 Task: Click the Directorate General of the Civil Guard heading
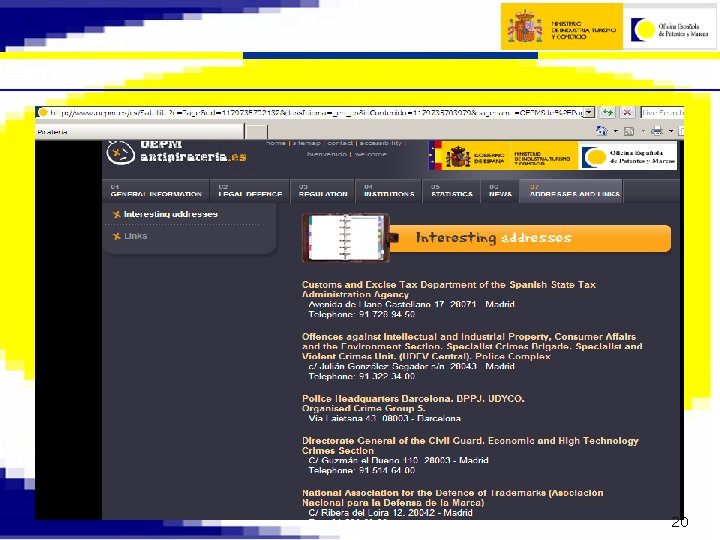click(470, 445)
